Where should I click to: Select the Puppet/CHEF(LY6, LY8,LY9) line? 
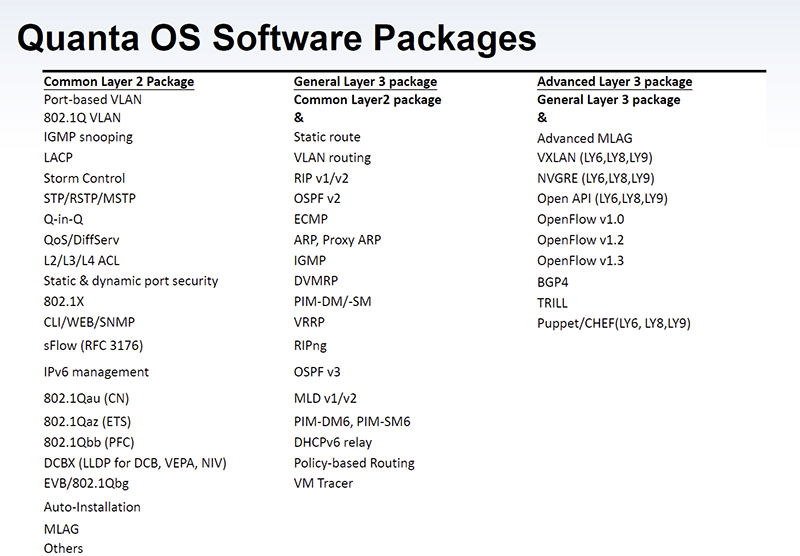tap(614, 323)
